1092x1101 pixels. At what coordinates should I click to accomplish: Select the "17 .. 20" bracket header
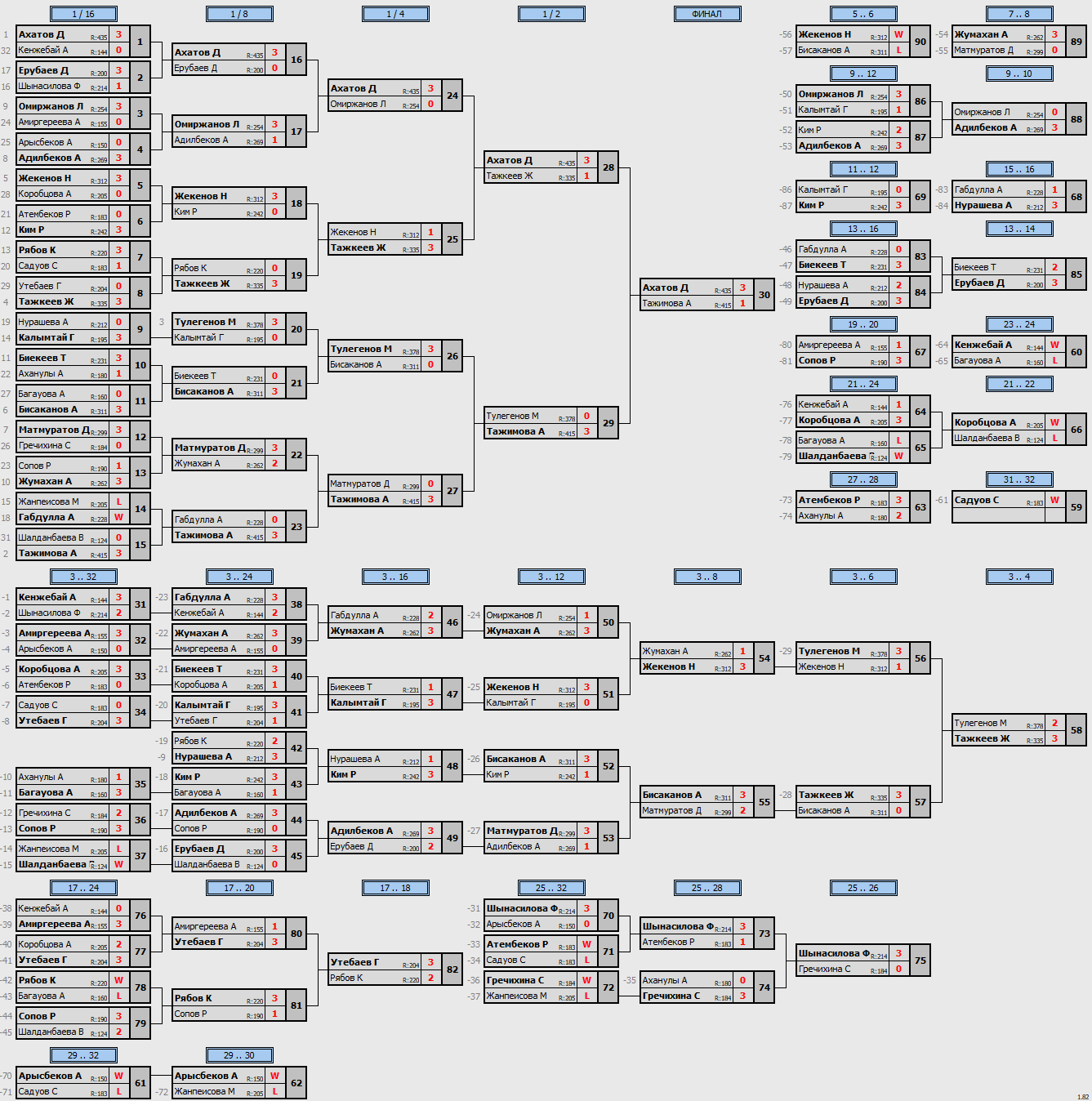239,888
